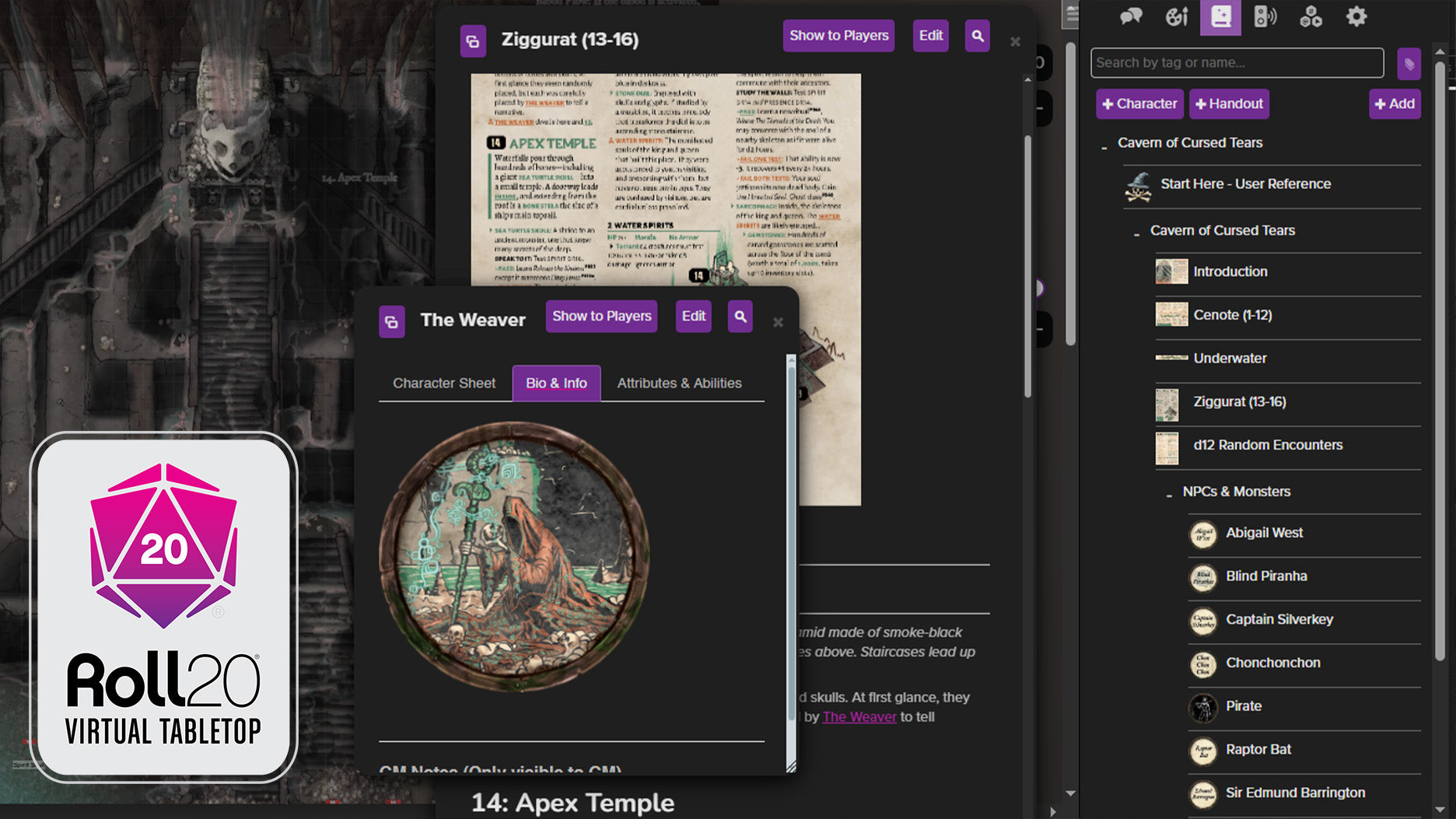Follow The Weaver link in handout text

[859, 716]
